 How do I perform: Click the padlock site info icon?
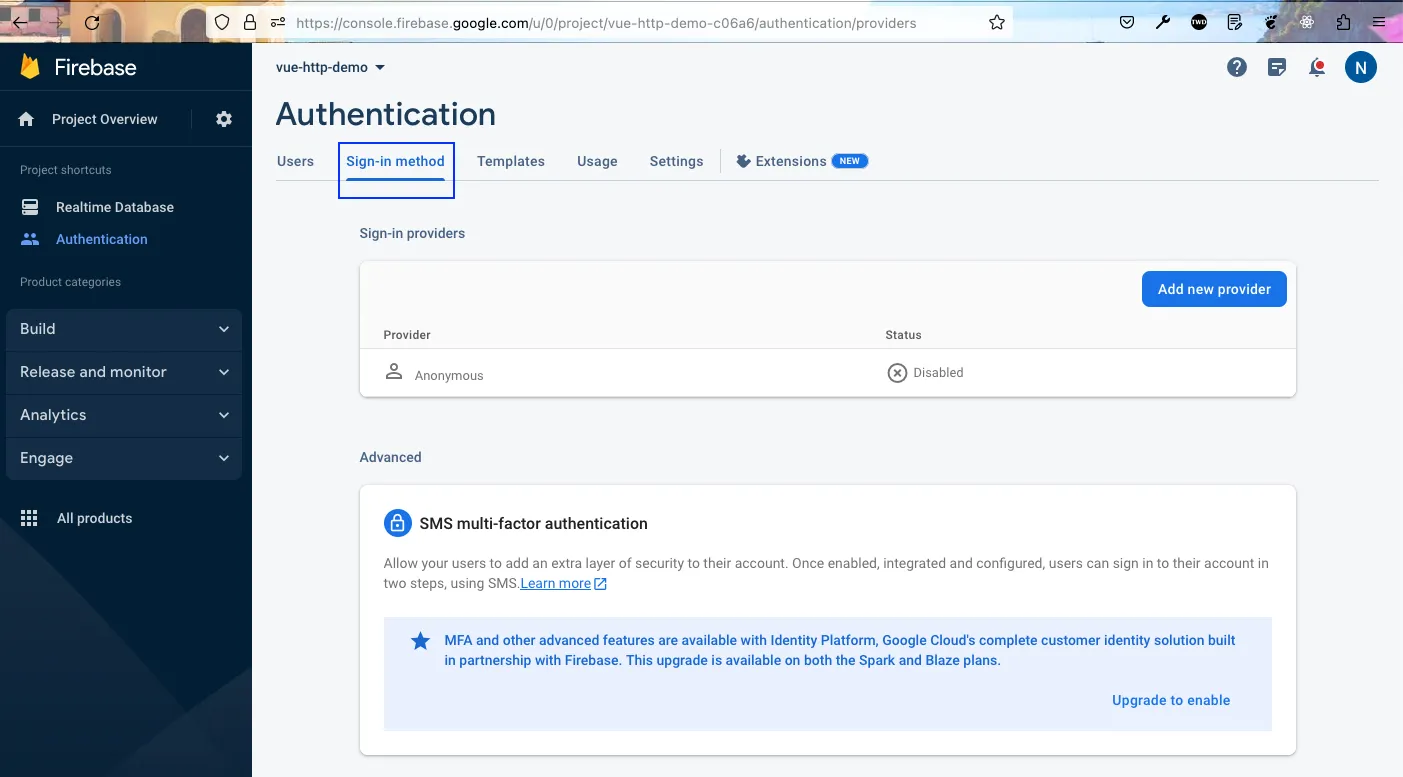250,22
